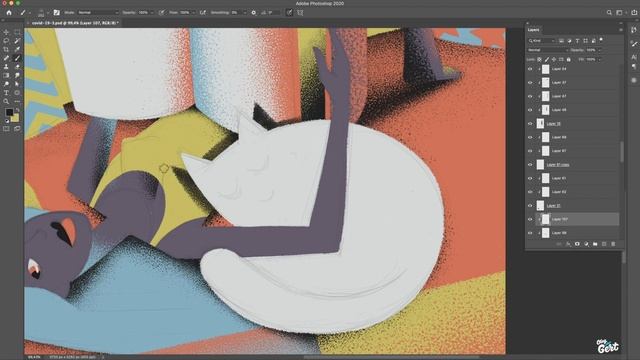Select the Type tool
This screenshot has width=640, height=360.
[x=6, y=93]
